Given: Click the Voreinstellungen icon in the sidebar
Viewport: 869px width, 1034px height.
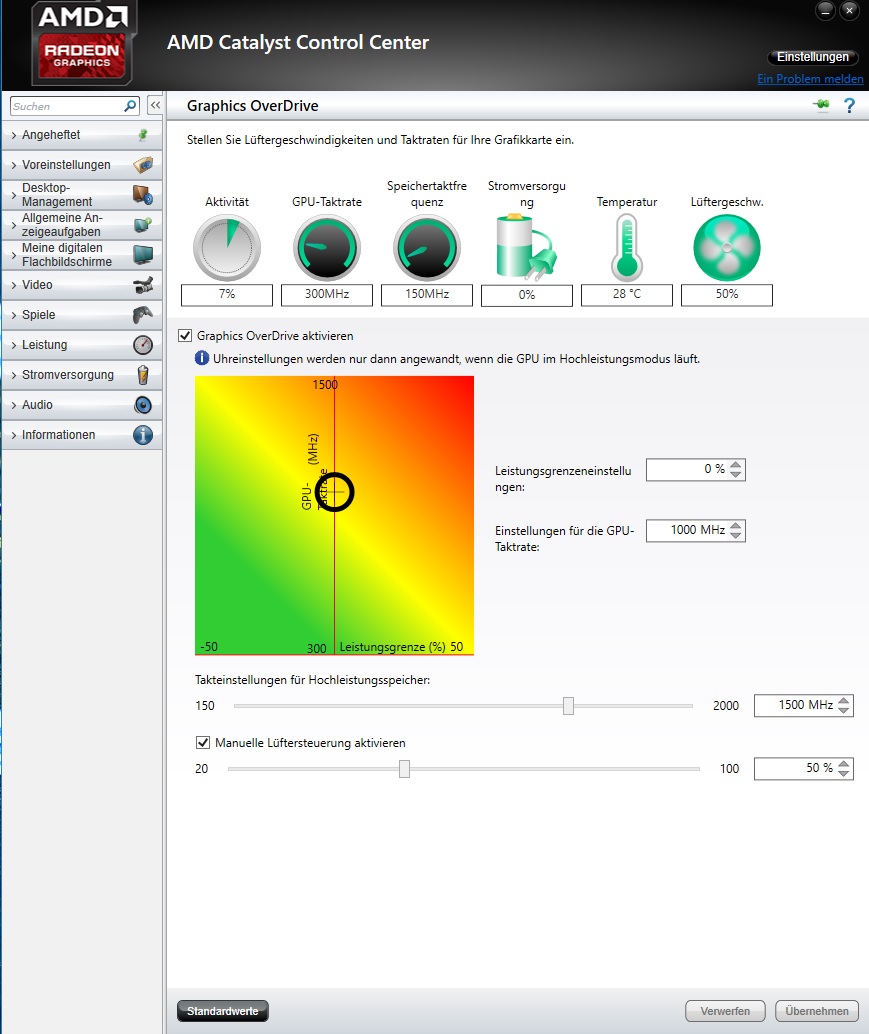Looking at the screenshot, I should tap(143, 164).
